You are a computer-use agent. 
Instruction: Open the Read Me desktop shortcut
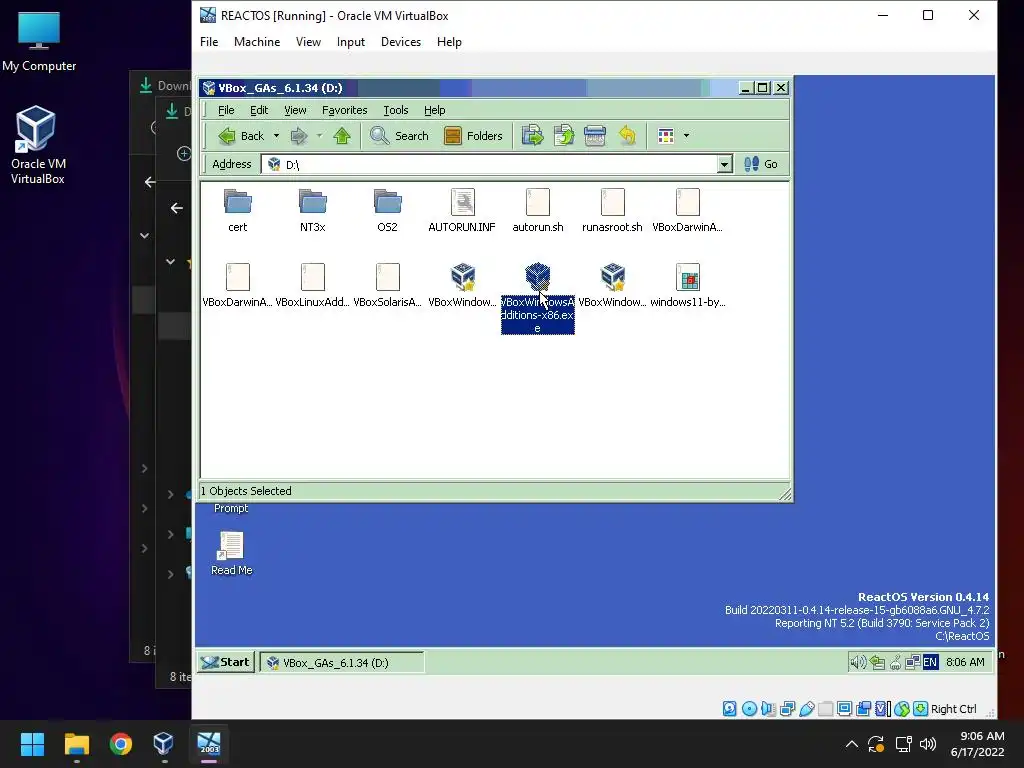231,553
